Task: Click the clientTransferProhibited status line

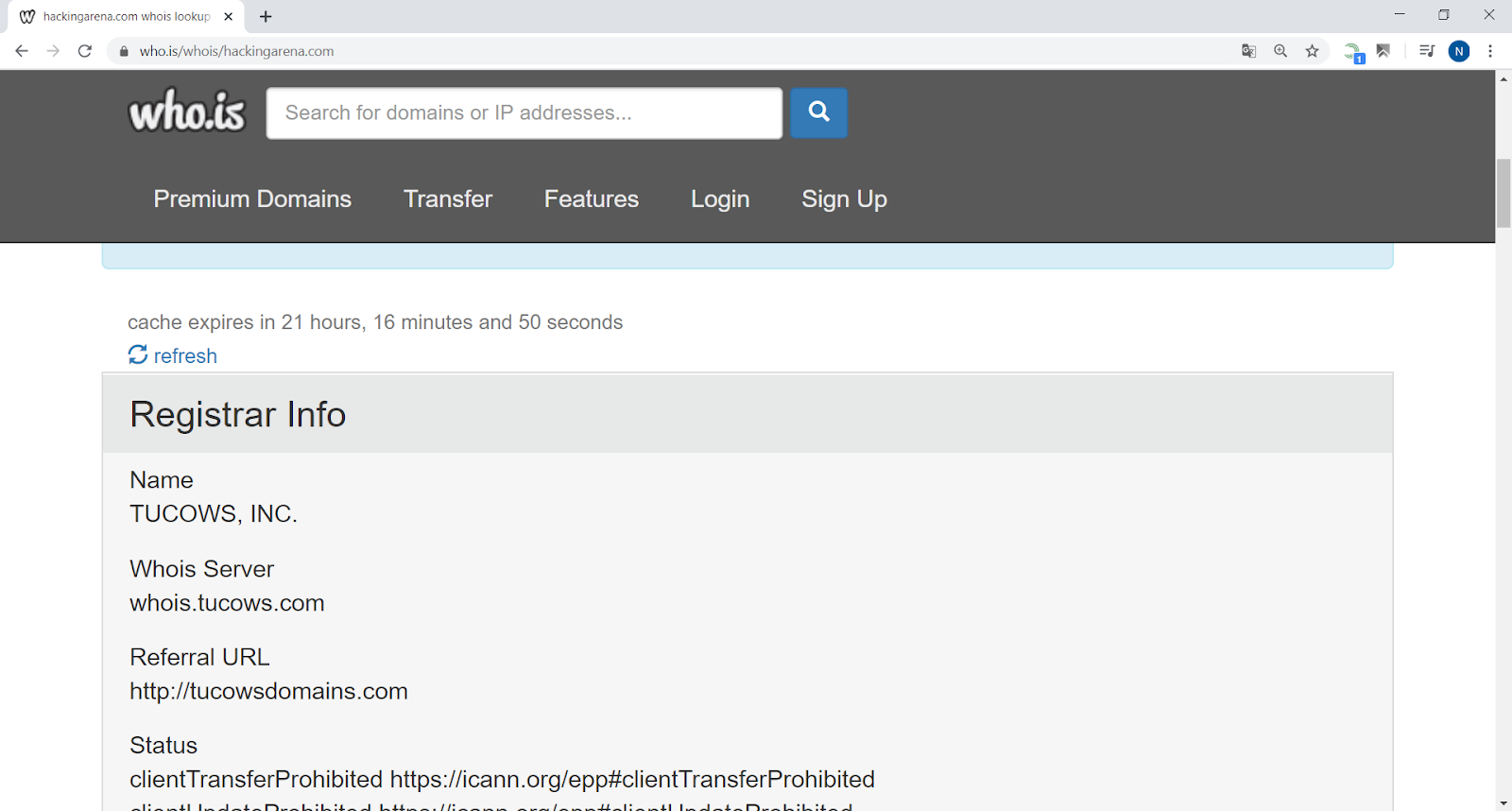Action: coord(502,779)
